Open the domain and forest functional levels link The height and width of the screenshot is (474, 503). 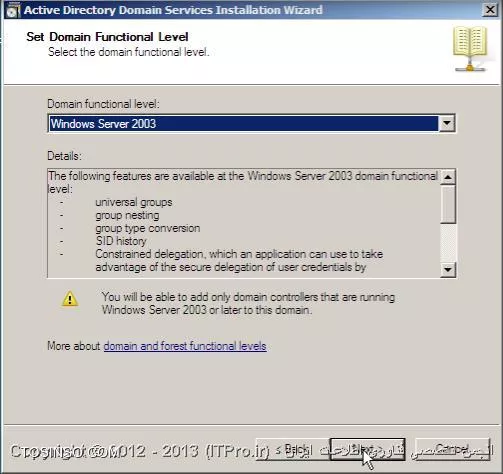click(185, 346)
